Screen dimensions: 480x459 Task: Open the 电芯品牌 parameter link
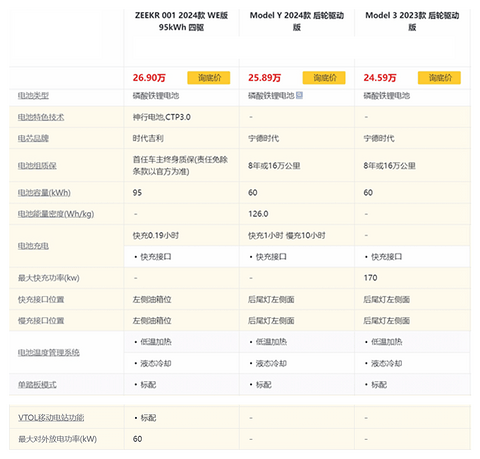pyautogui.click(x=33, y=138)
